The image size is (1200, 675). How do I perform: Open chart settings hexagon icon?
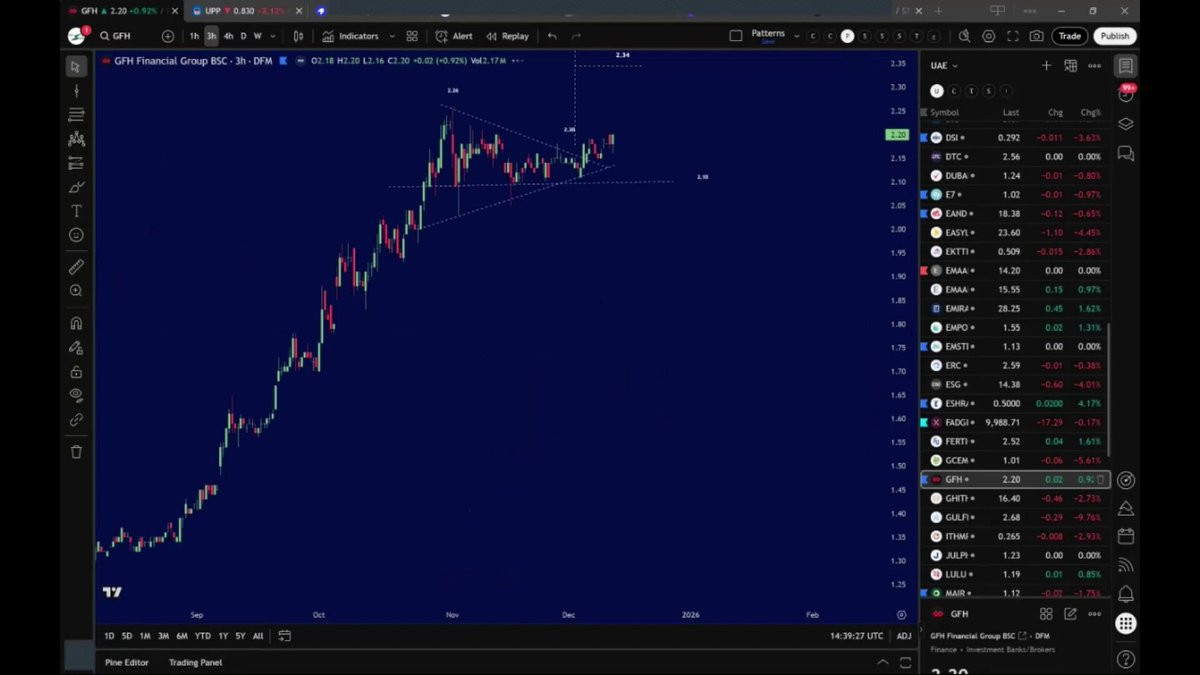988,36
